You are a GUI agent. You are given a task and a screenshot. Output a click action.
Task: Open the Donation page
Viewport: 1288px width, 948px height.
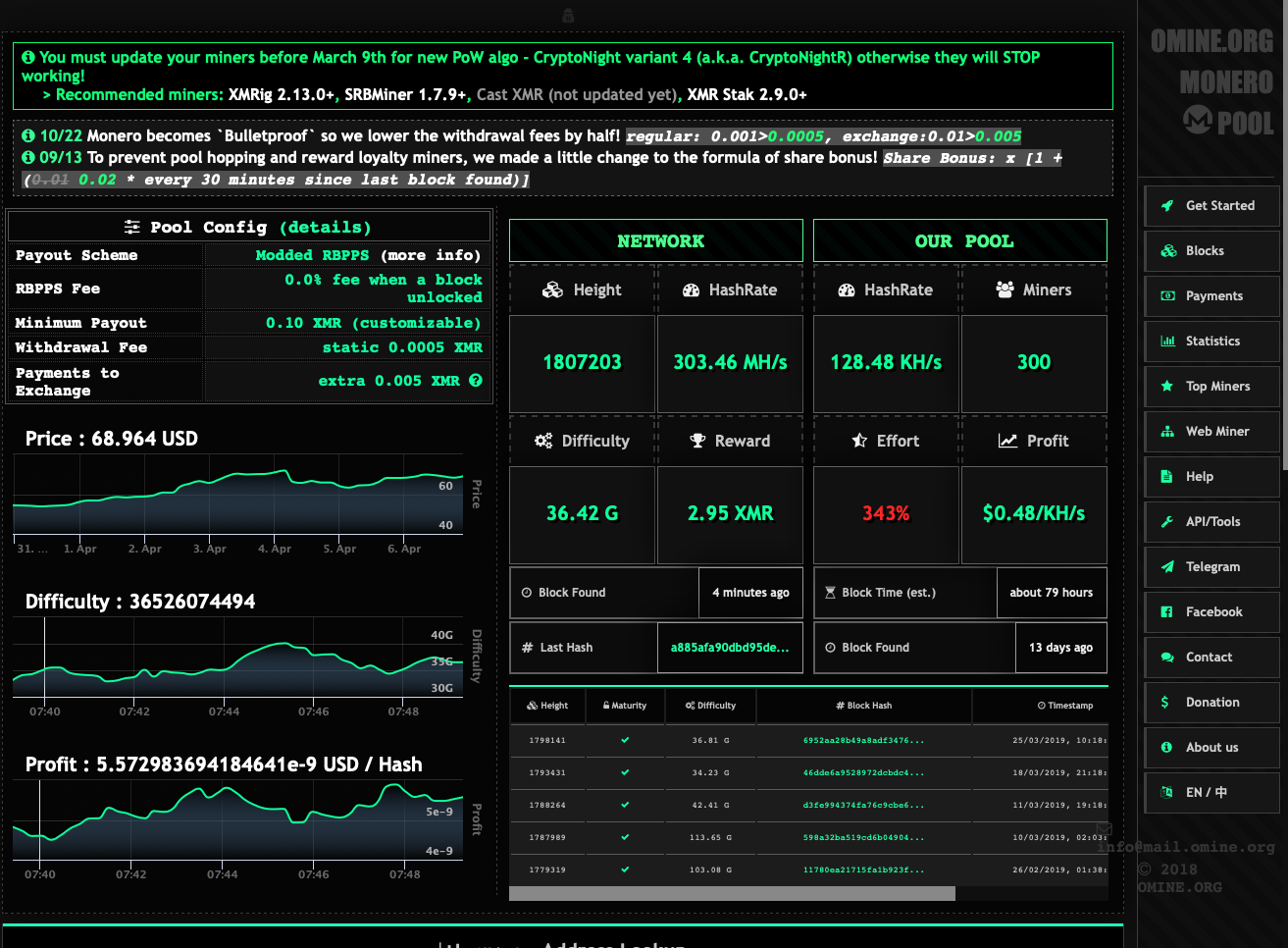(1211, 703)
